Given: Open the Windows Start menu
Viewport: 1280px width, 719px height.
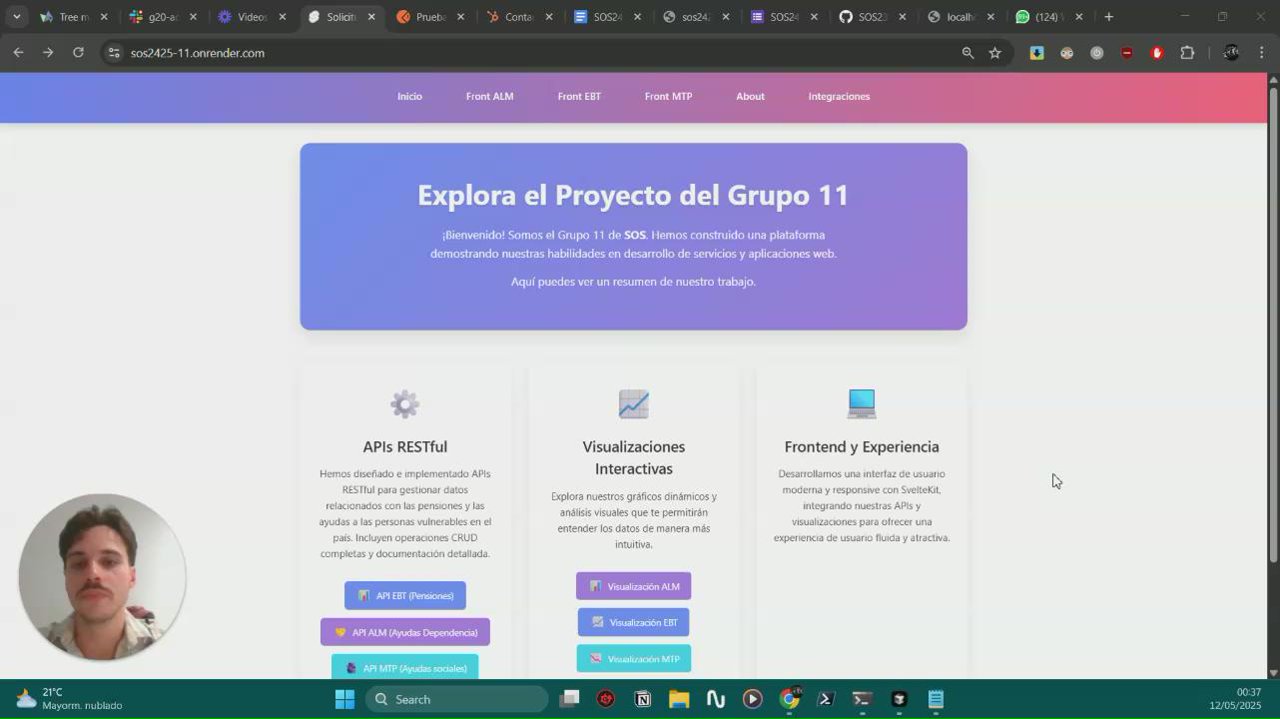Looking at the screenshot, I should pyautogui.click(x=344, y=699).
